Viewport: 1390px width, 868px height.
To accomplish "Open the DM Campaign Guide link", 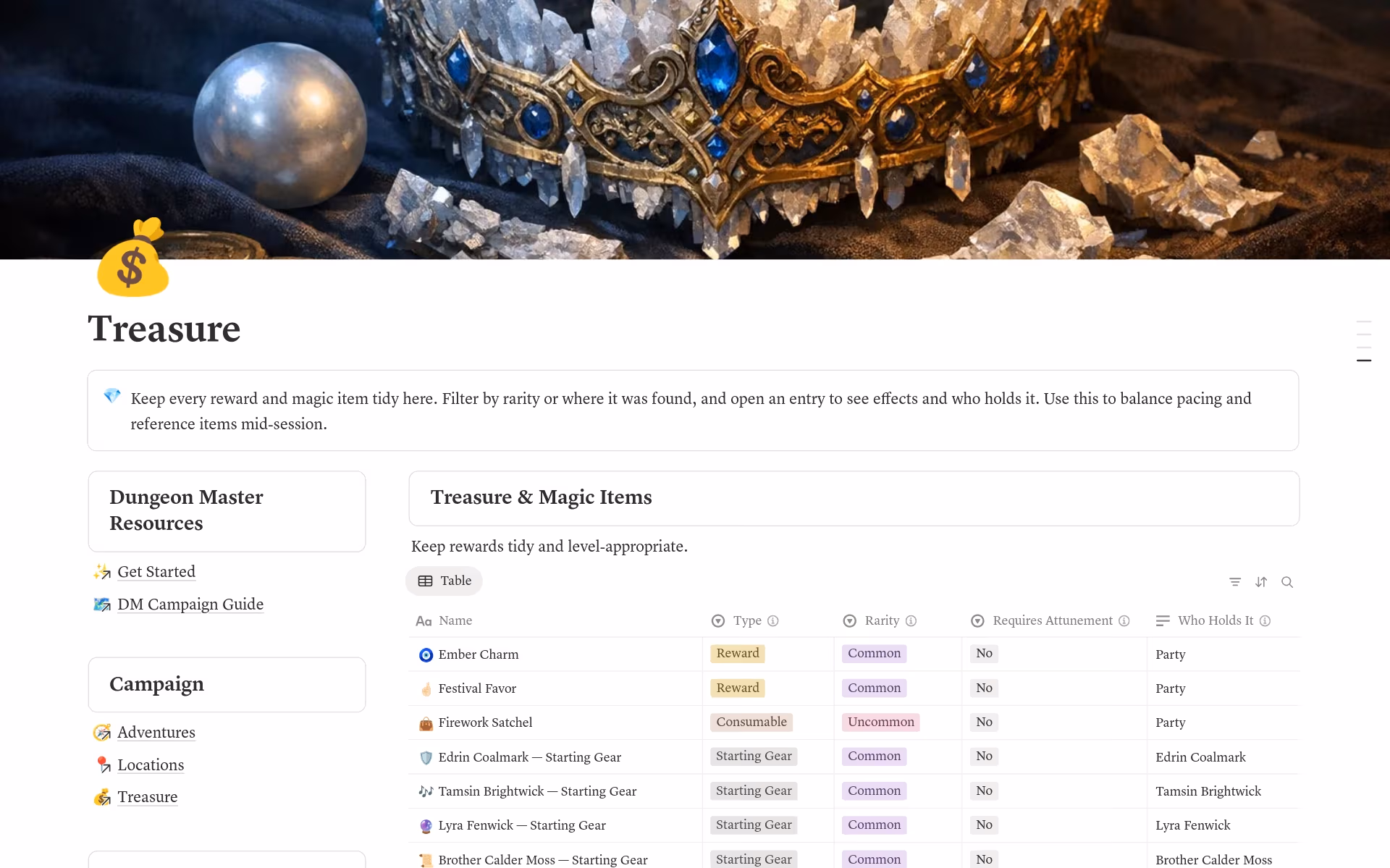I will pos(190,604).
